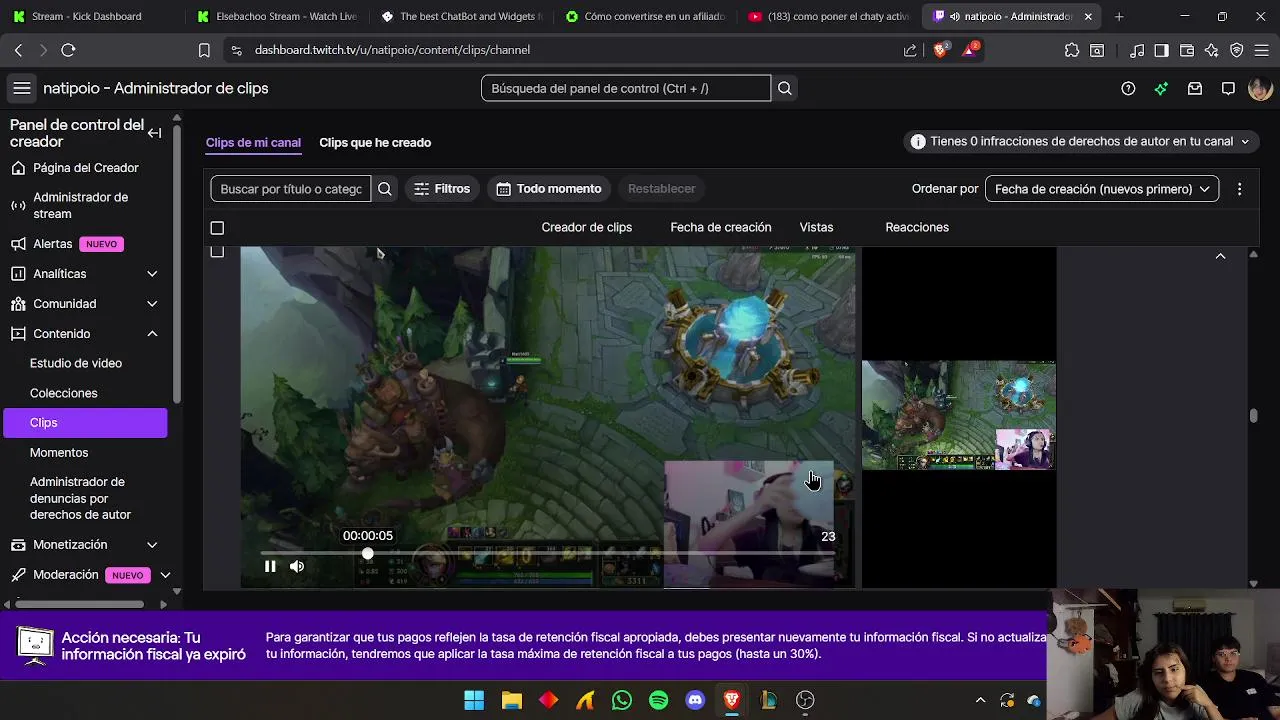Open Momentos sidebar item
The width and height of the screenshot is (1280, 720).
[x=59, y=452]
